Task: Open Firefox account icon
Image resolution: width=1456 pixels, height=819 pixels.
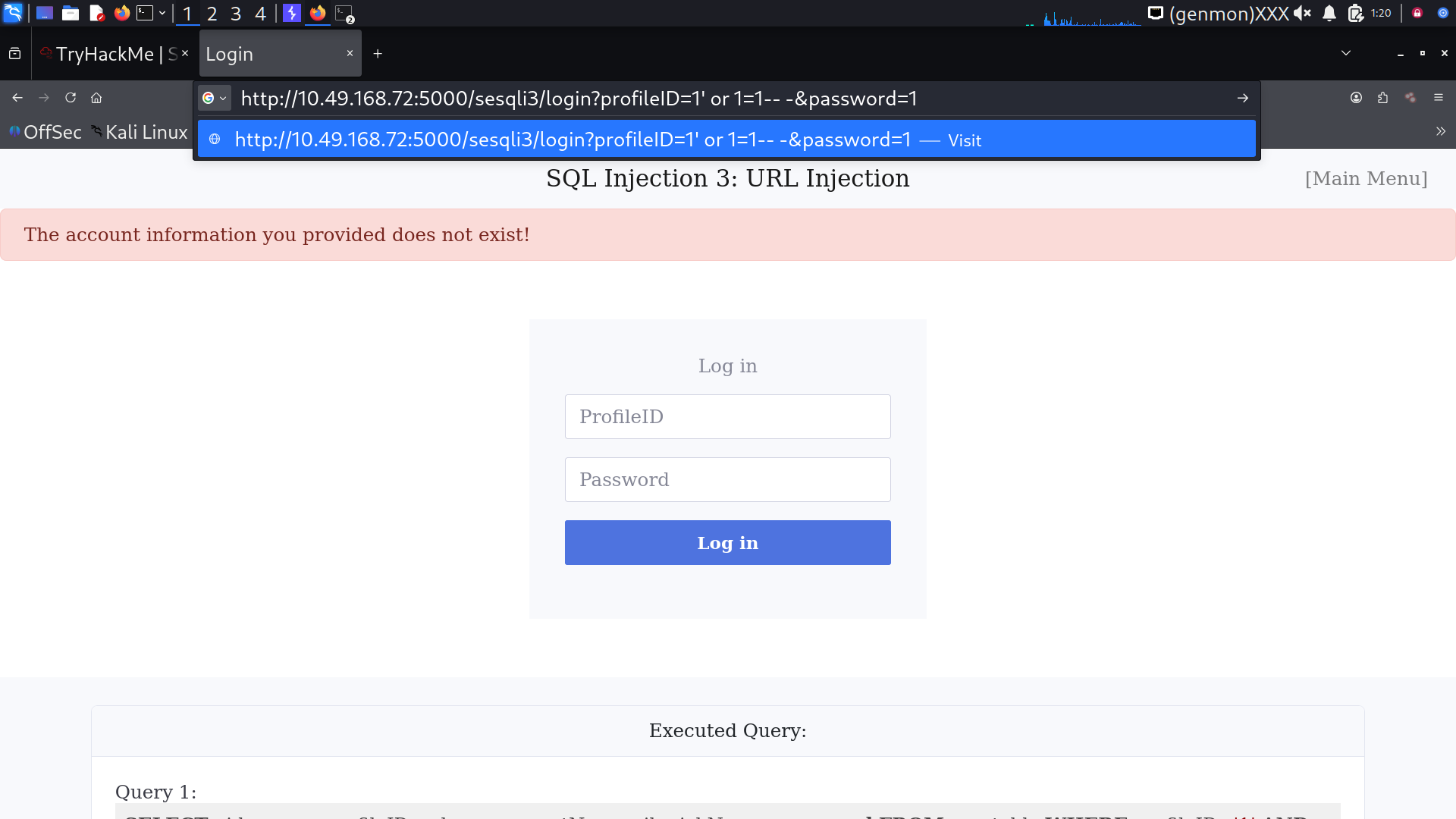Action: point(1356,98)
